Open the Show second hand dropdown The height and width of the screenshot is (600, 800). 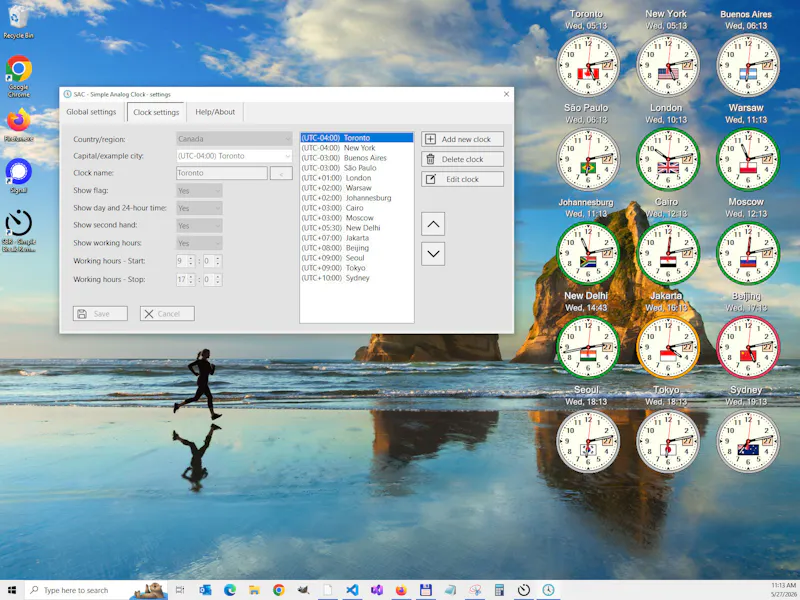[x=199, y=226]
